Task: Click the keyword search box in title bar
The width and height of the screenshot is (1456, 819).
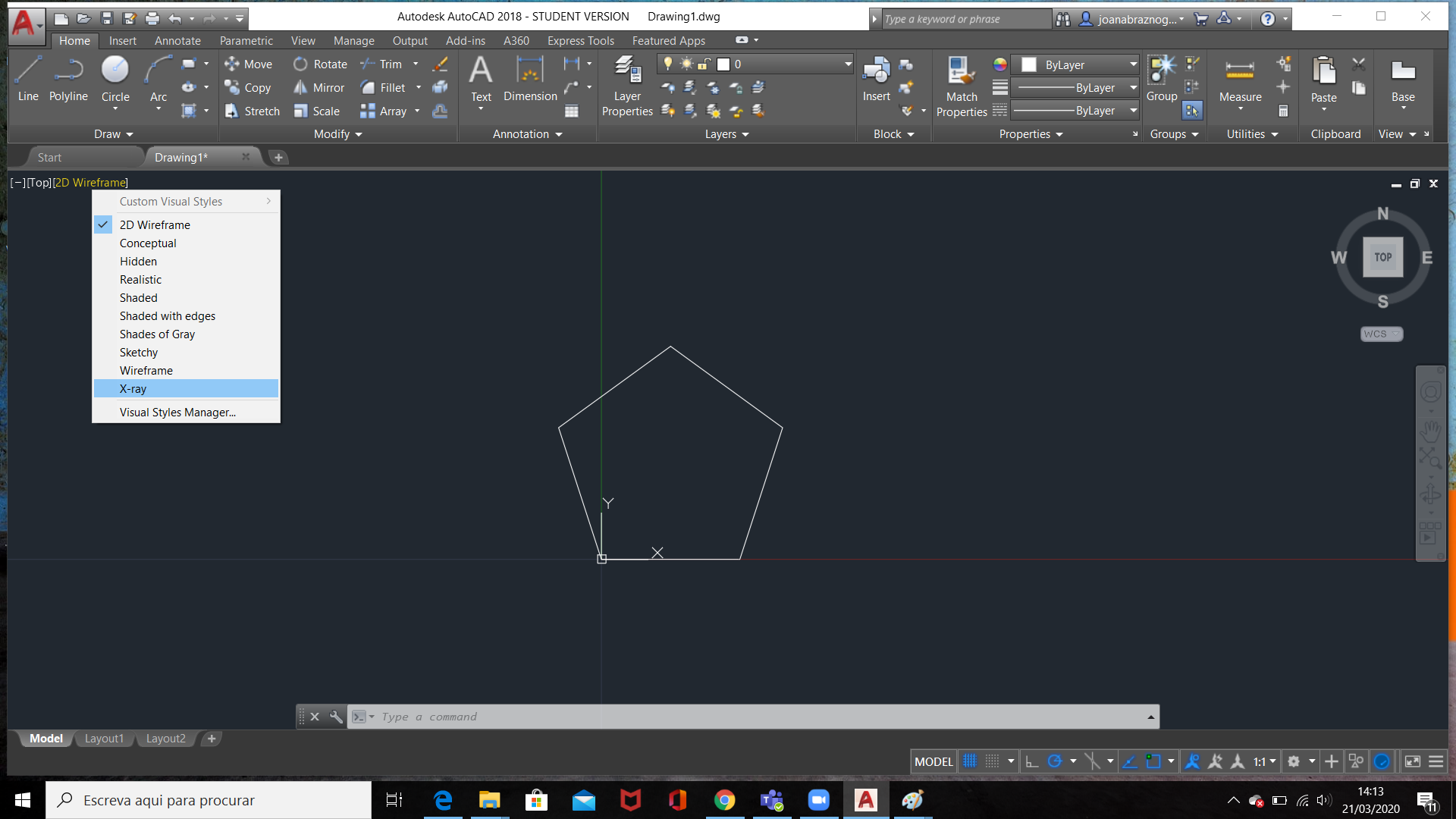Action: (967, 19)
